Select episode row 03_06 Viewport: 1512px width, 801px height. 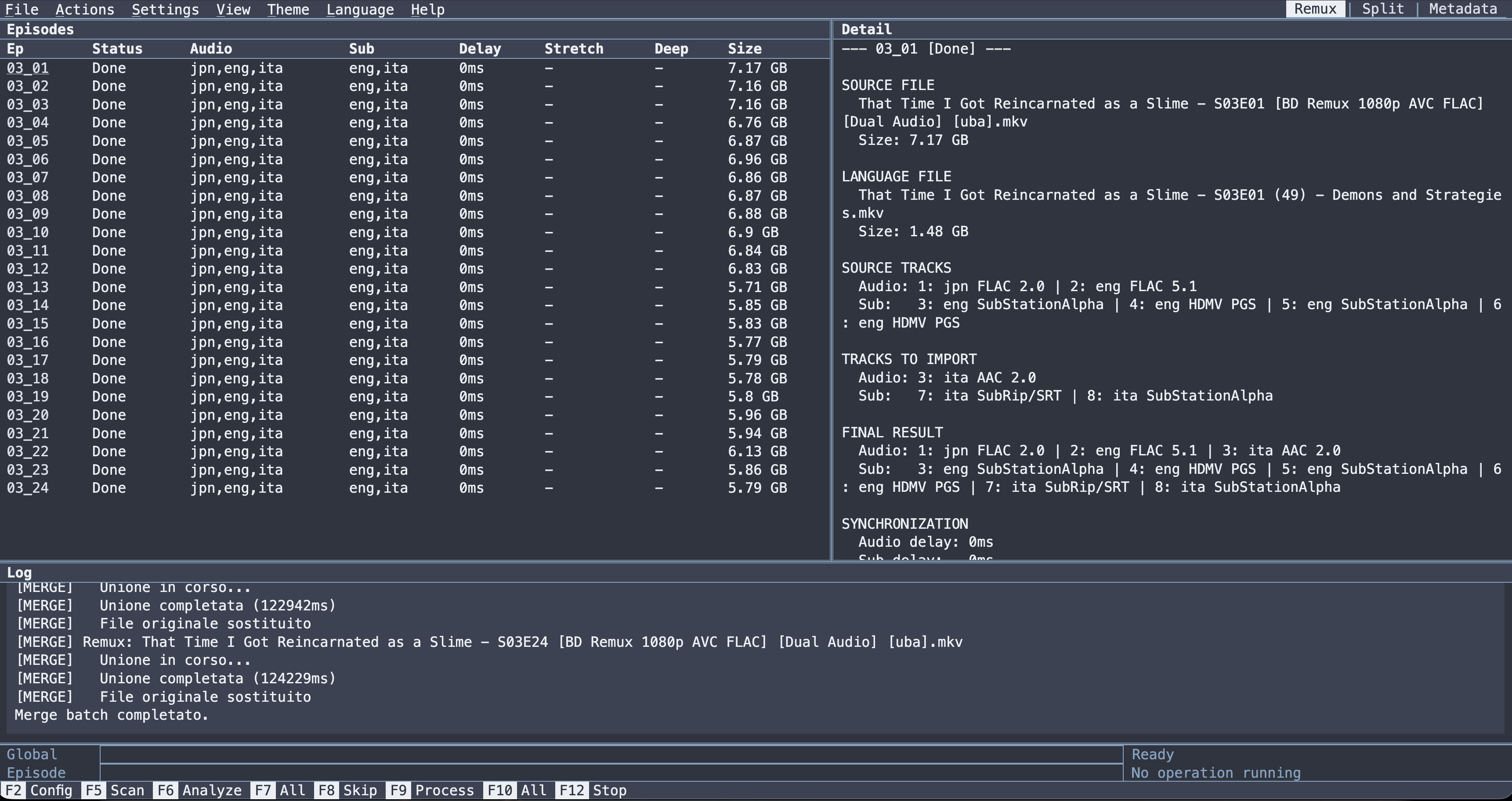[x=414, y=159]
